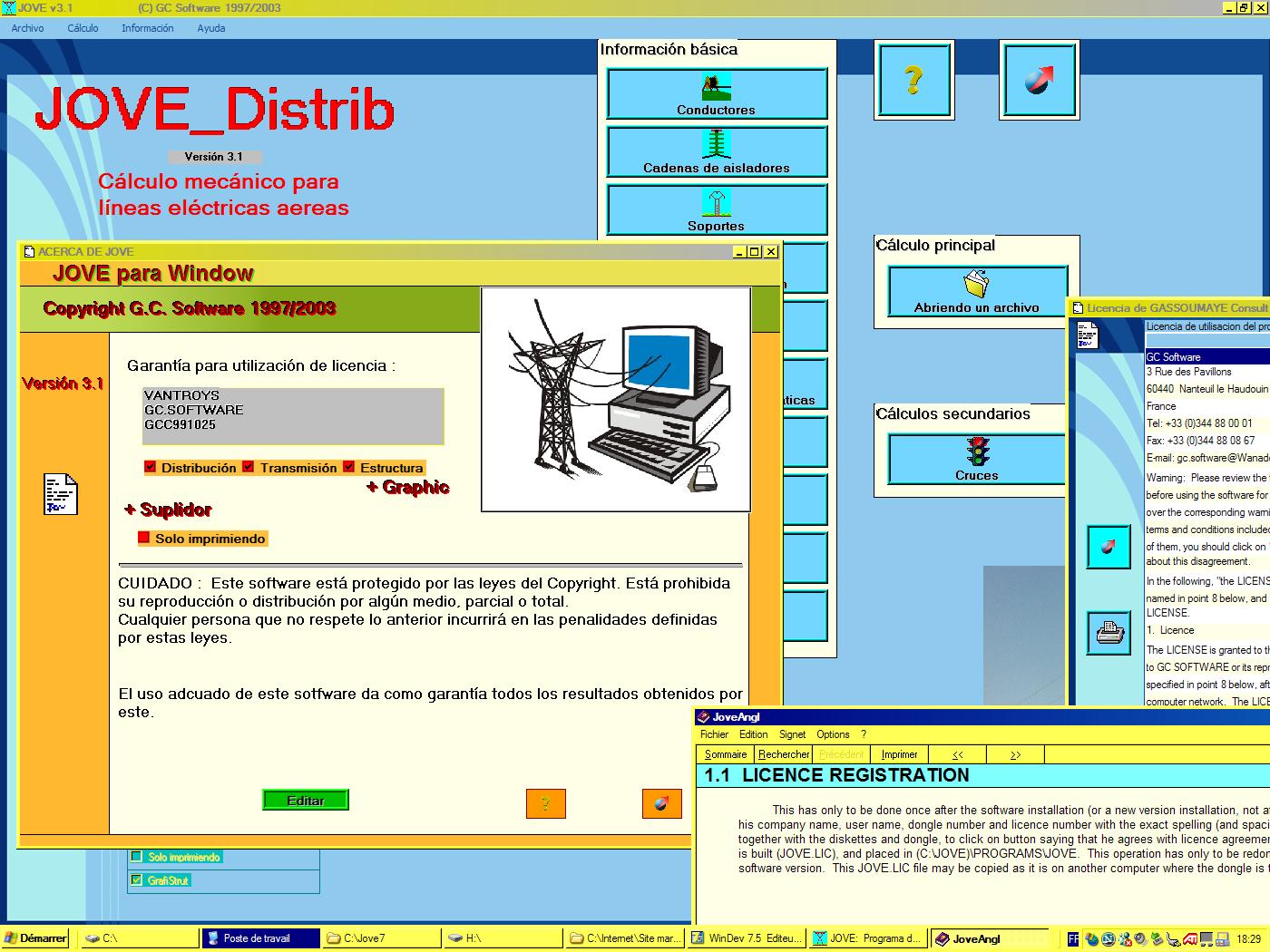Open Cruces traffic-light button

tap(976, 459)
